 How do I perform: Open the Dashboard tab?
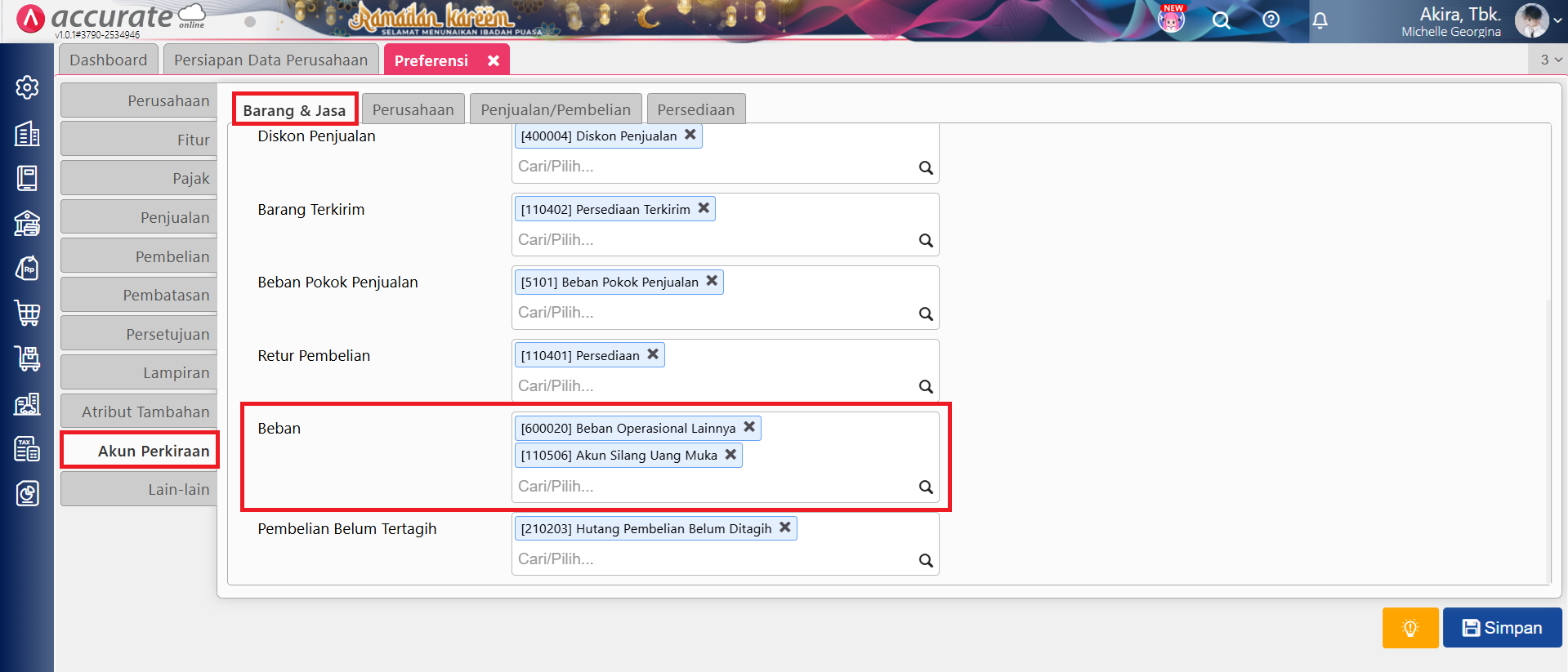coord(108,60)
